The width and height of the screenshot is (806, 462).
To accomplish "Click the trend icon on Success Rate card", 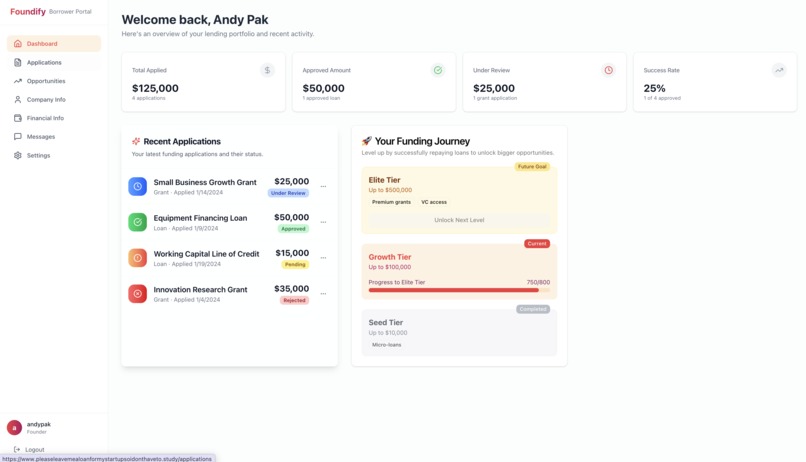I will [779, 70].
